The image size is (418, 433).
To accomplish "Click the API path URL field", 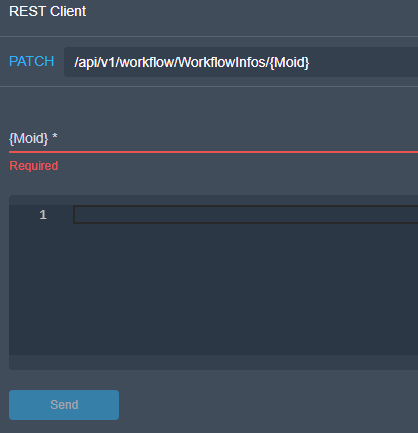I will [x=241, y=62].
